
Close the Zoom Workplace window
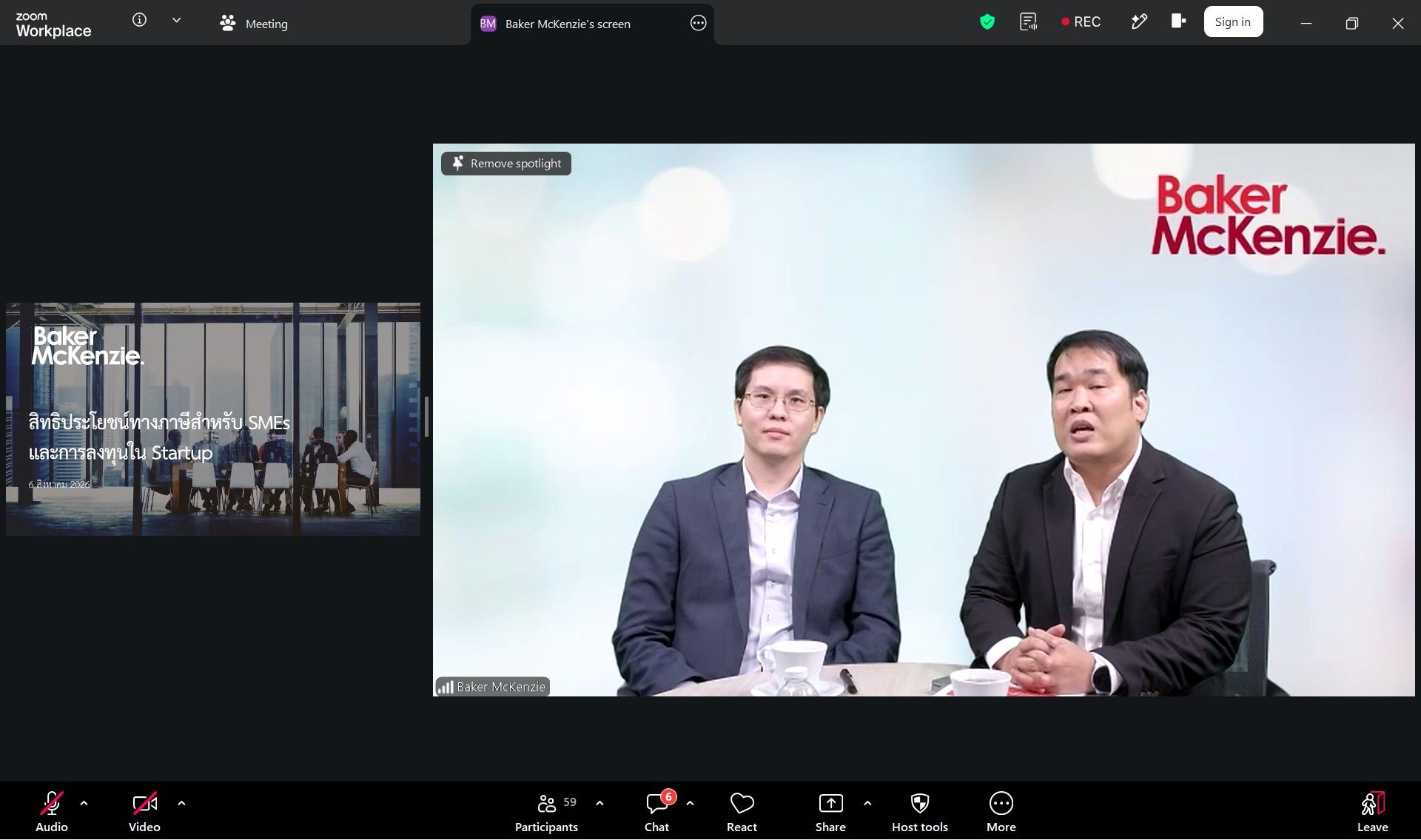(1397, 23)
